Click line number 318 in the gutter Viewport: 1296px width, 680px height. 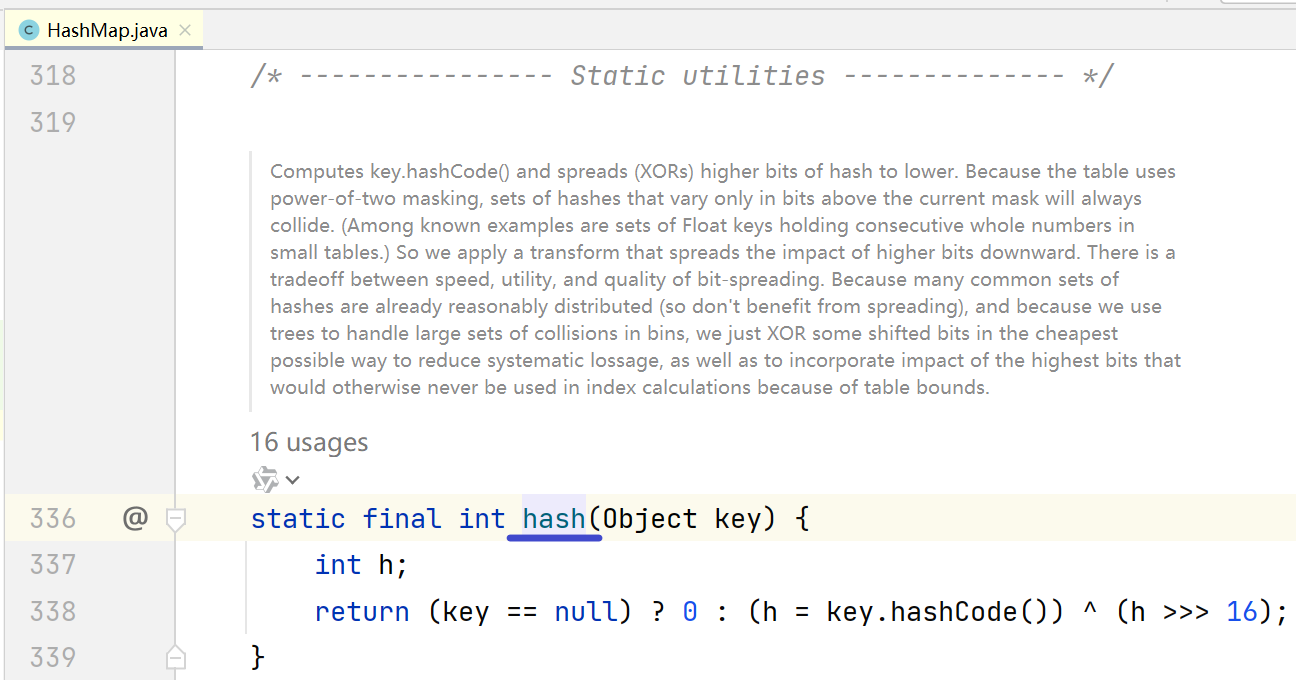[x=53, y=76]
